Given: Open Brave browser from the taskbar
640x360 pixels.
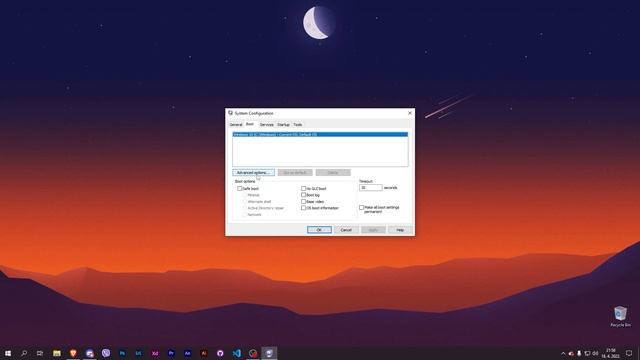Looking at the screenshot, I should [x=73, y=353].
